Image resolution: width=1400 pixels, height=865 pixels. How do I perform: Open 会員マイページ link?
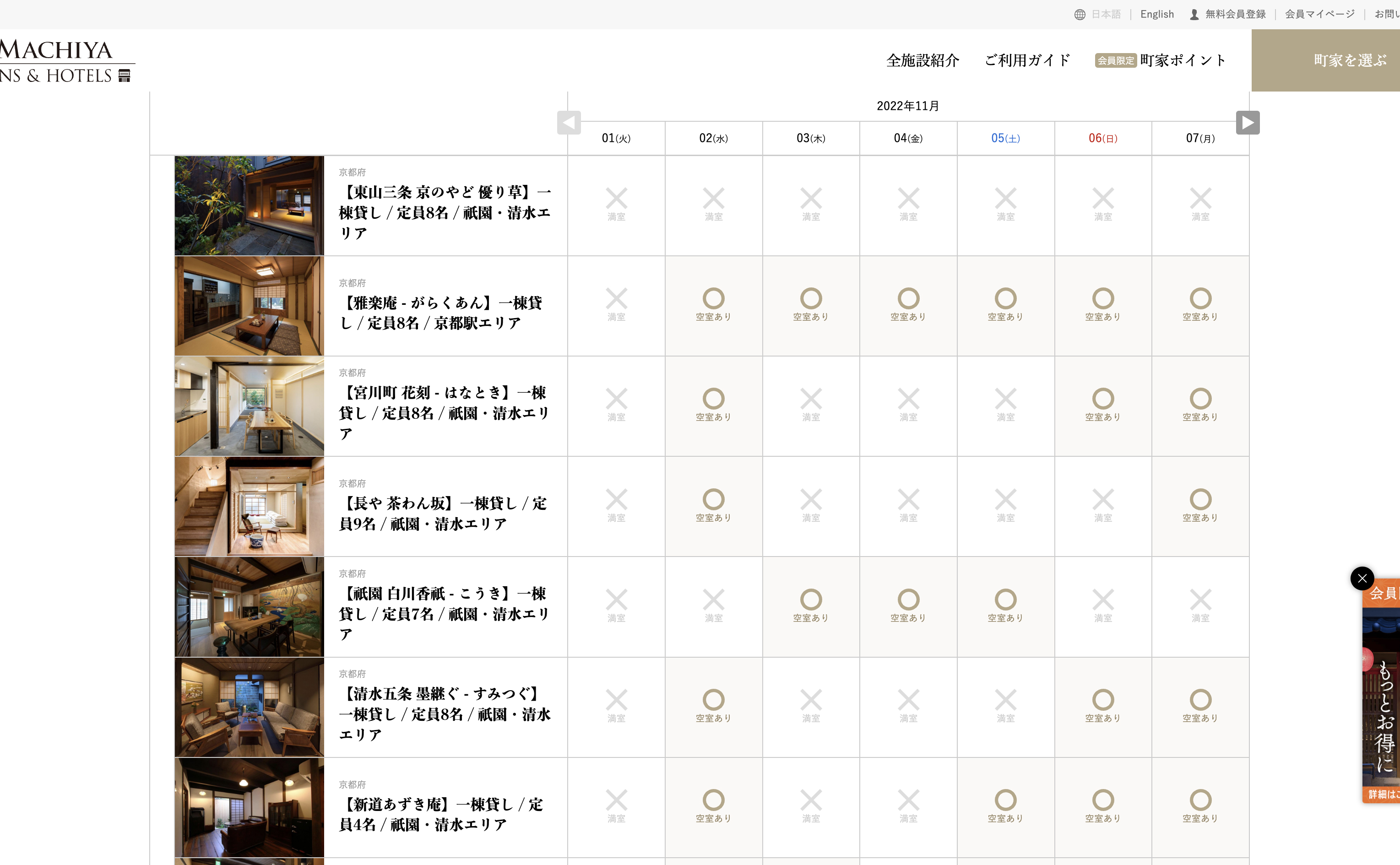click(1319, 14)
